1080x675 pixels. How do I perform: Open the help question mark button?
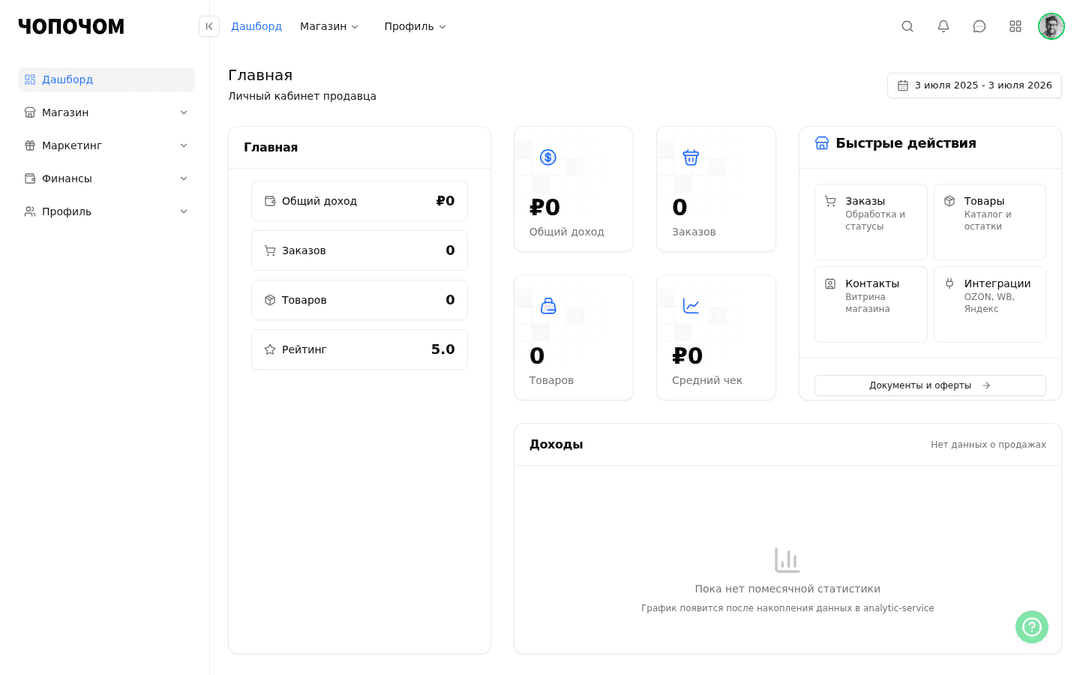[1031, 627]
